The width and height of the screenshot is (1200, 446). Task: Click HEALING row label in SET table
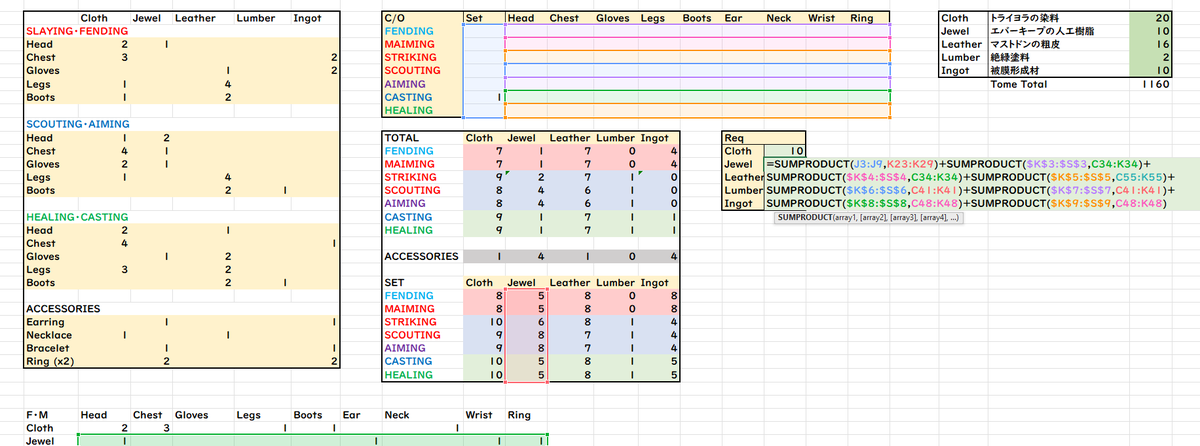[408, 375]
